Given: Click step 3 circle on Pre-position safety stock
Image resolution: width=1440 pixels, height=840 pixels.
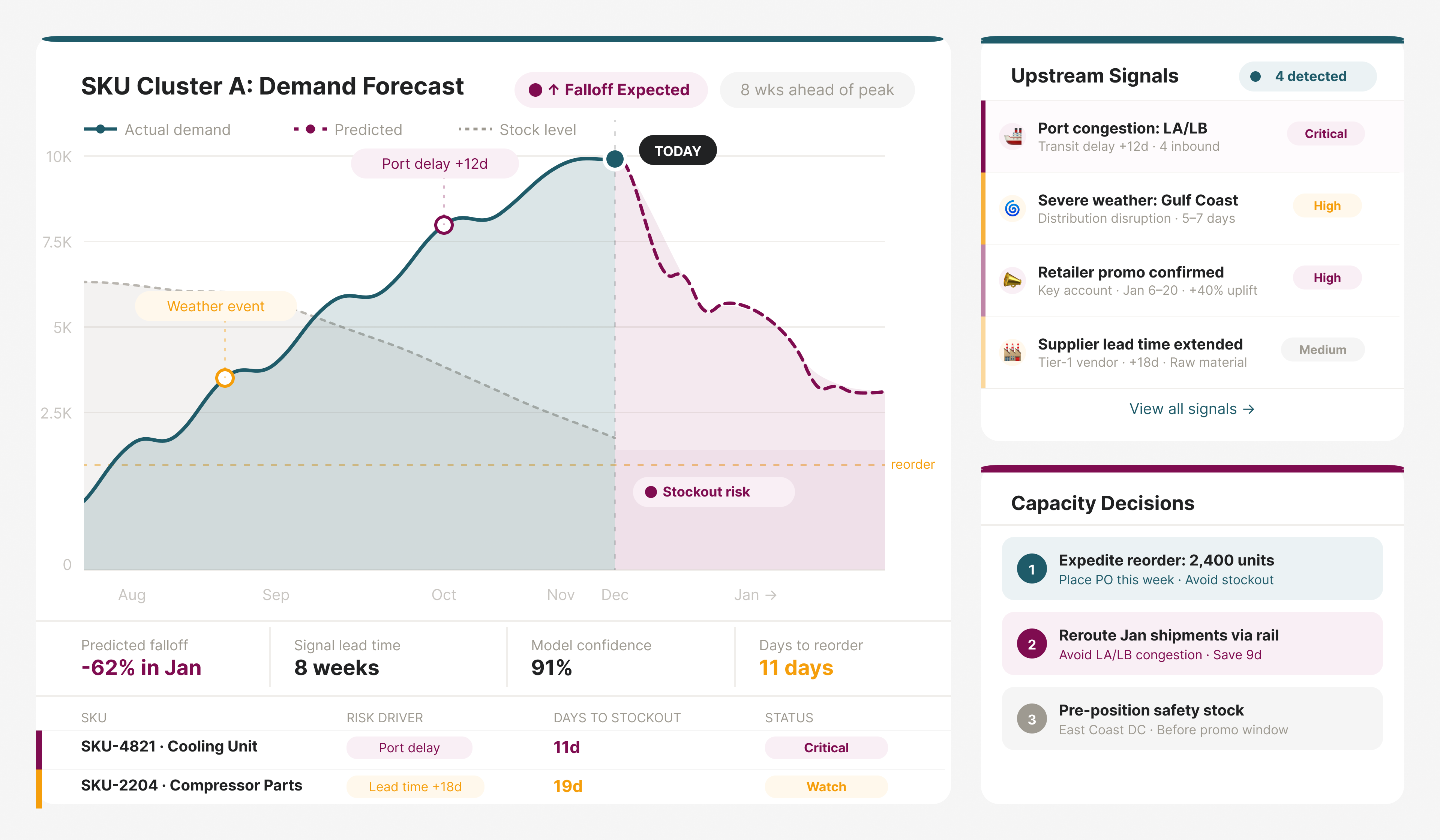Looking at the screenshot, I should tap(1031, 719).
